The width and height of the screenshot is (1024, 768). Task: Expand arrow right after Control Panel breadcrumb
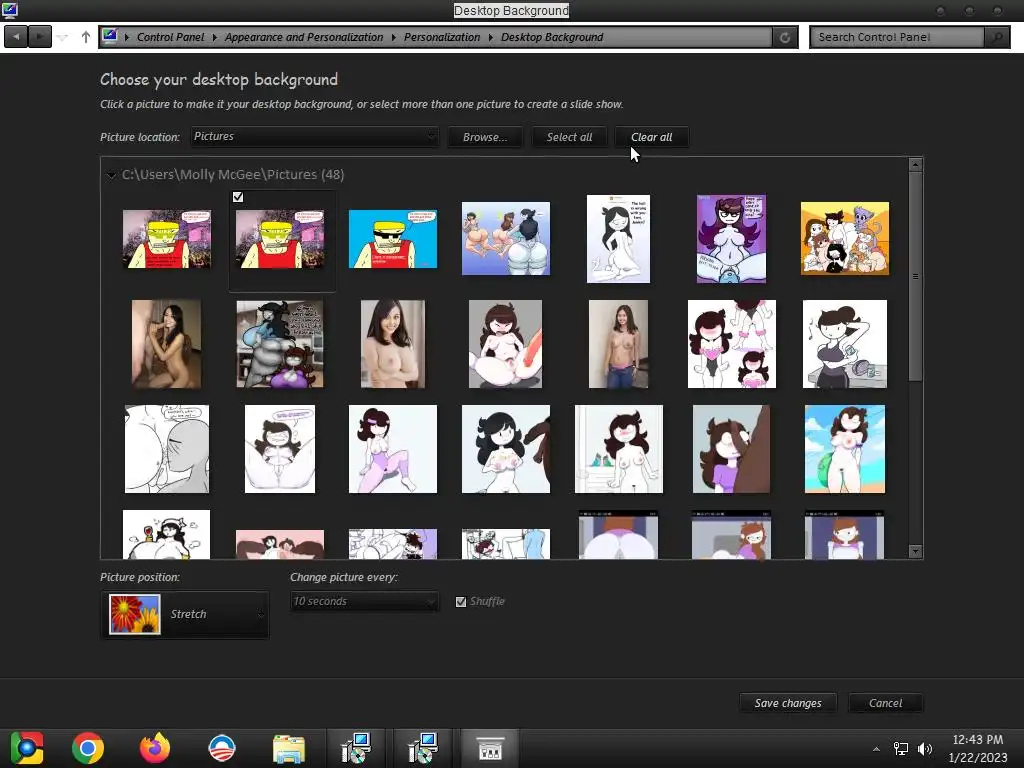tap(214, 37)
